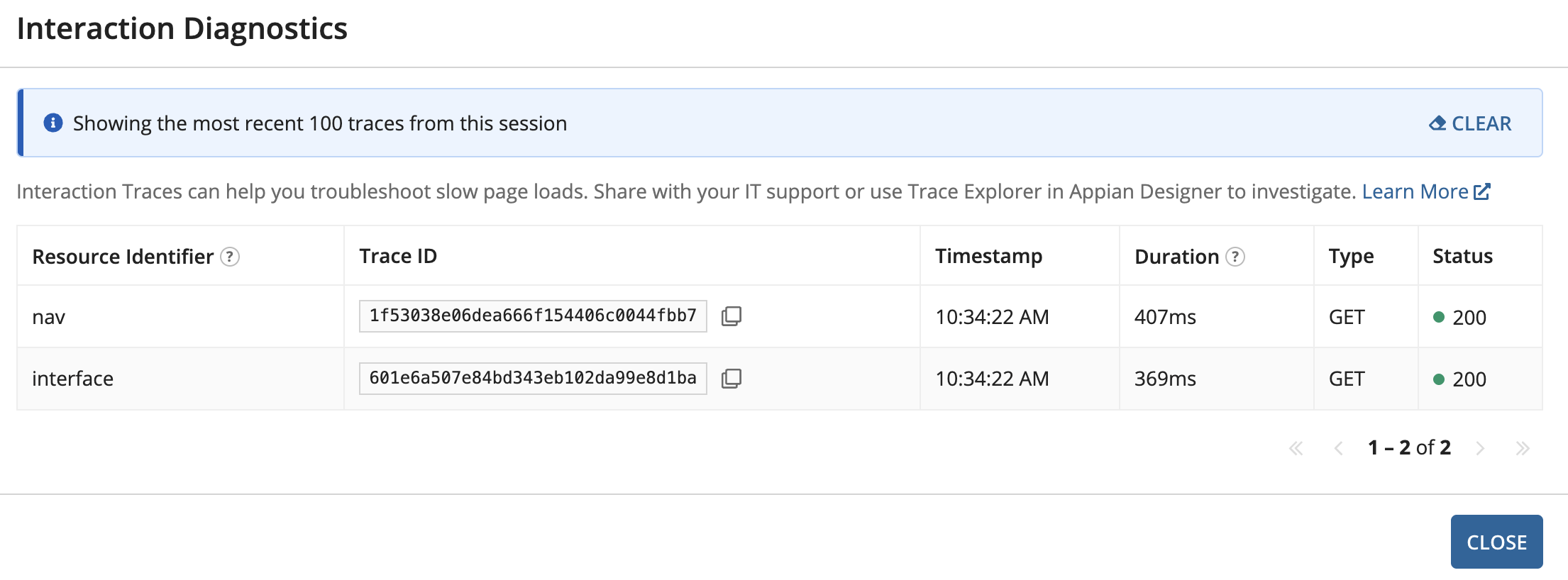Viewport: 1568px width, 580px height.
Task: Go to first page of traces
Action: click(1296, 448)
